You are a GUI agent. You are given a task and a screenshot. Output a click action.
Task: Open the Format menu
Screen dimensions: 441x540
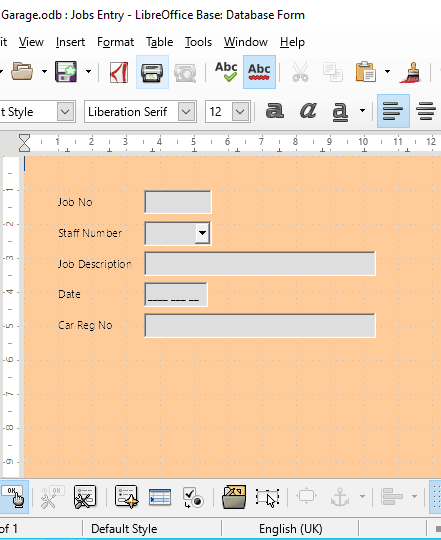click(x=115, y=42)
